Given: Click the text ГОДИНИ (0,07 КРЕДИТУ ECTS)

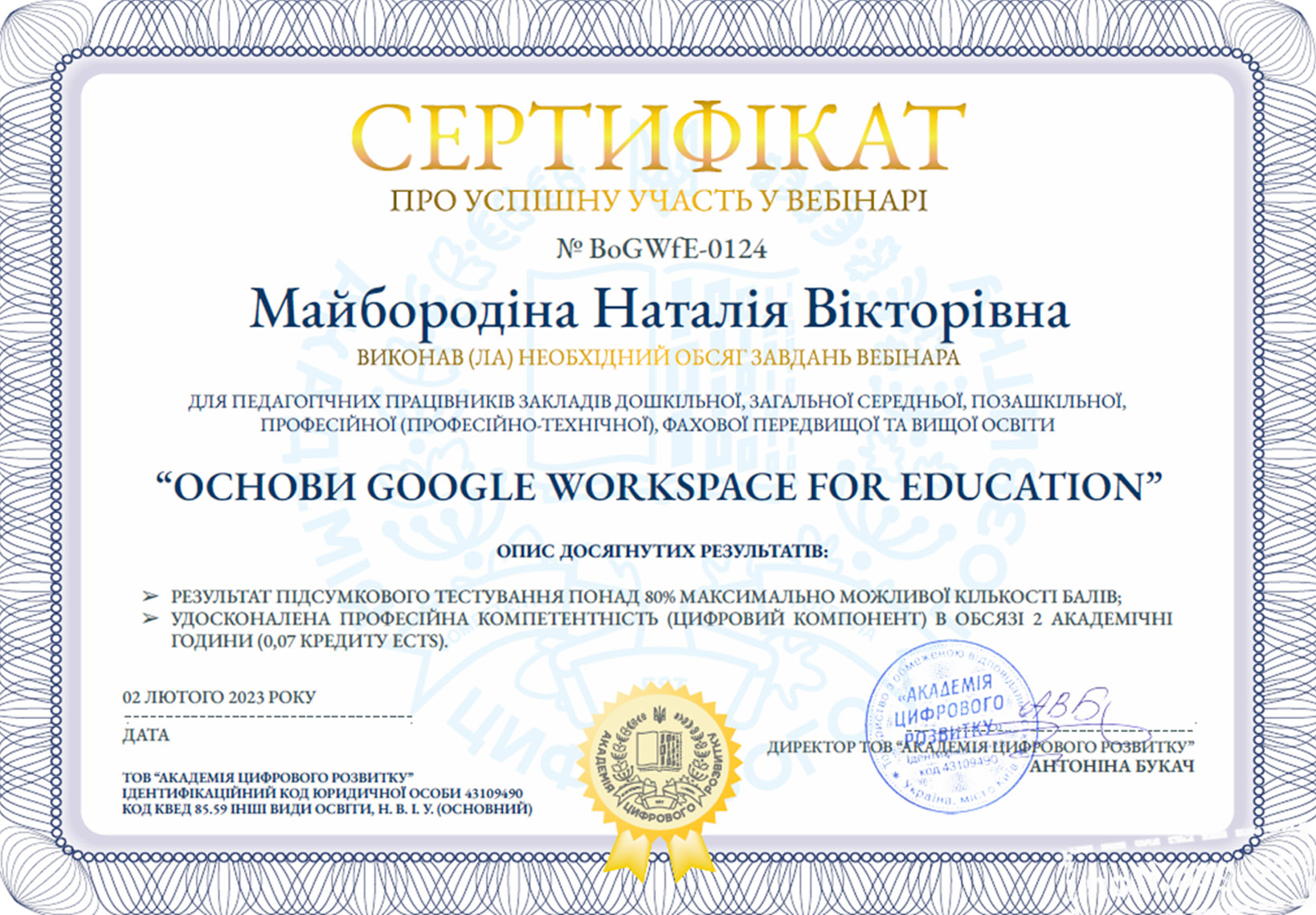Looking at the screenshot, I should point(309,642).
